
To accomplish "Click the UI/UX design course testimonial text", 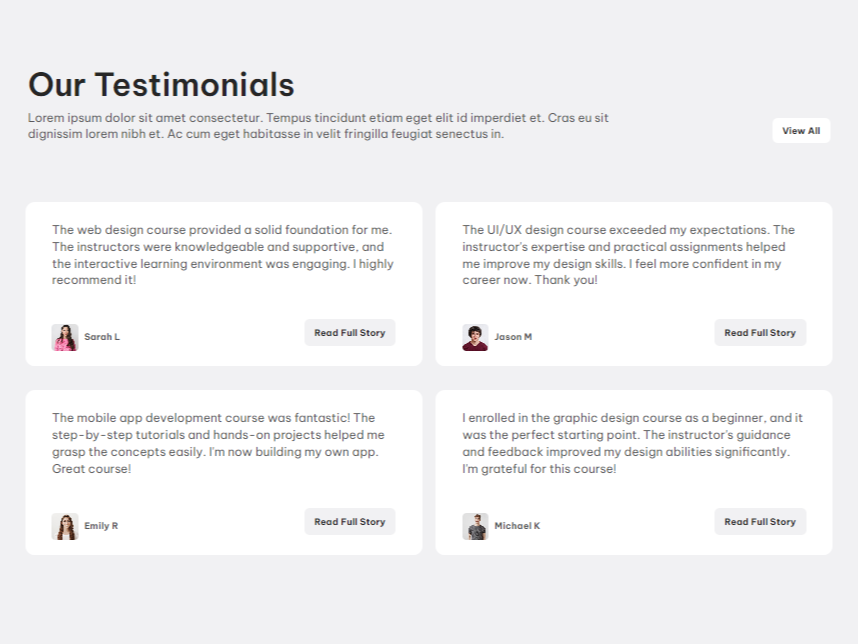I will pos(628,255).
